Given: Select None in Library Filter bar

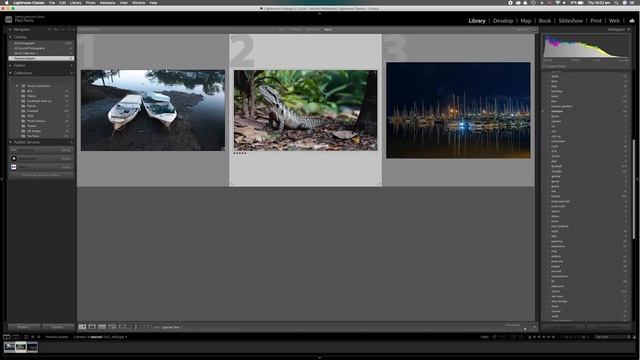Looking at the screenshot, I should (328, 29).
